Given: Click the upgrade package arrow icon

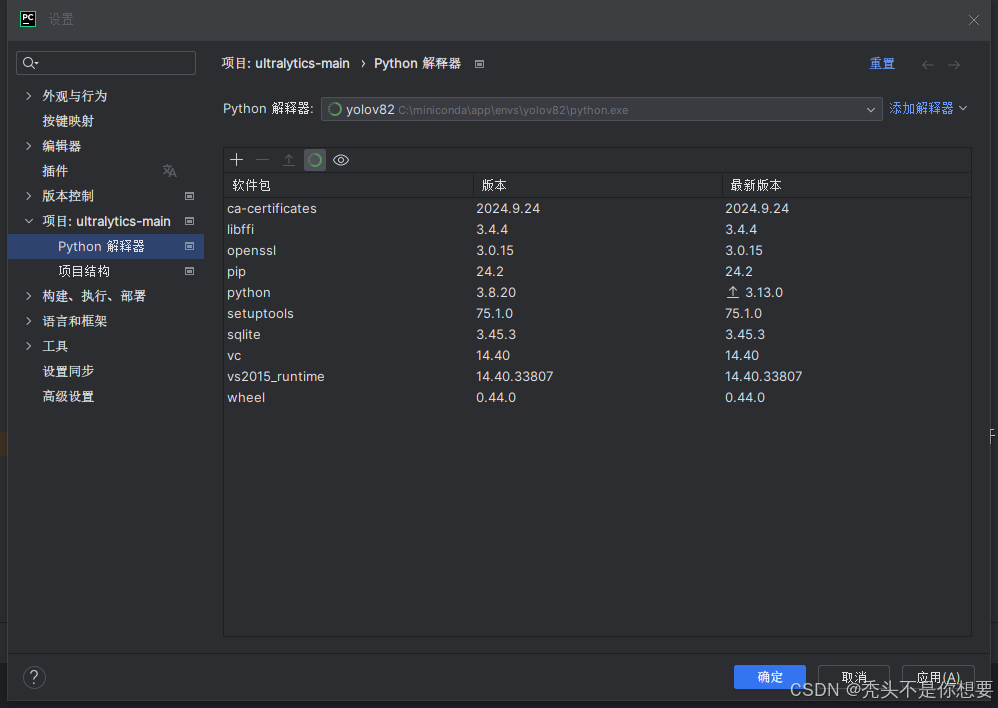Looking at the screenshot, I should 288,160.
